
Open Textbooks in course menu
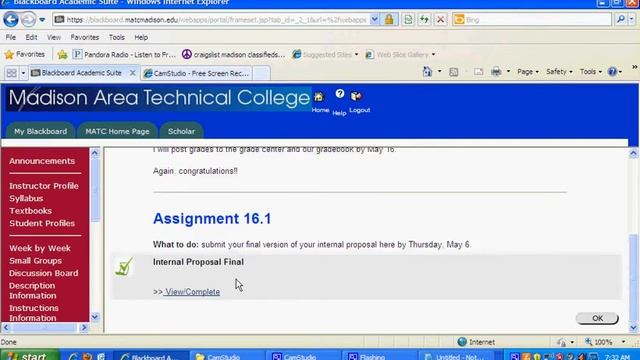[x=31, y=211]
